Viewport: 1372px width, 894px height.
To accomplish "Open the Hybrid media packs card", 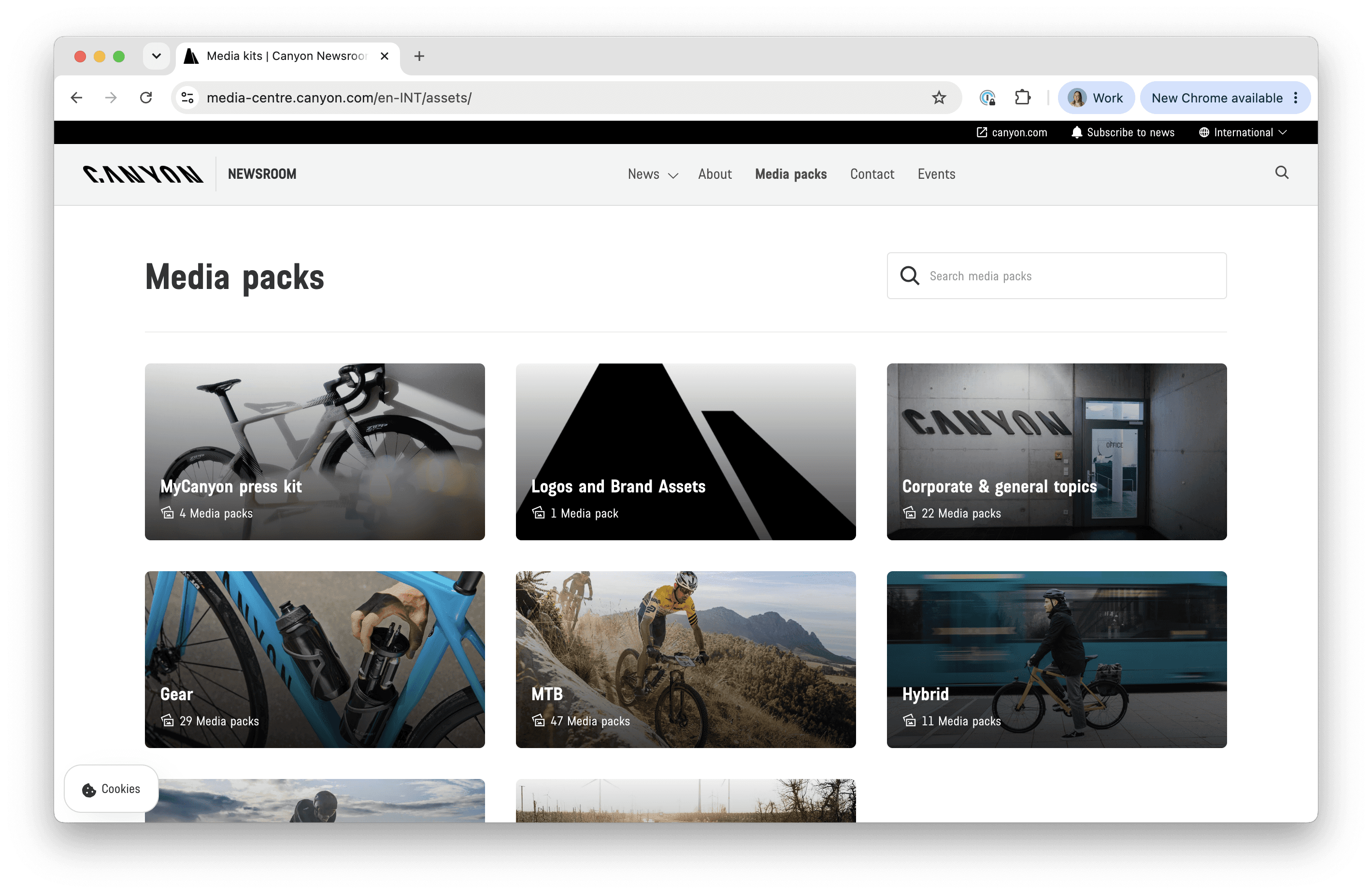I will (x=1057, y=659).
